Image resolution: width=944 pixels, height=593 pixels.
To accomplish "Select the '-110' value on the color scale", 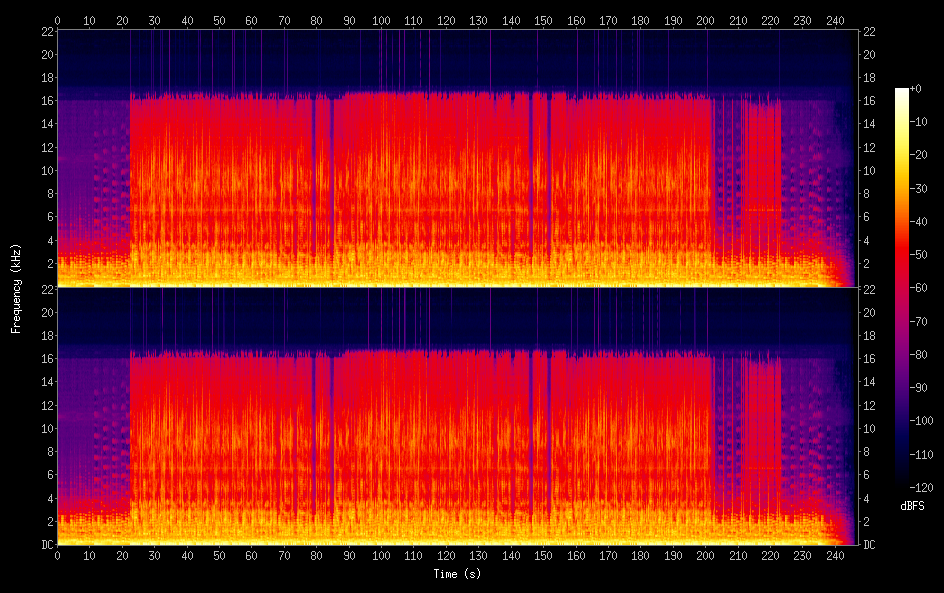I will pos(922,455).
